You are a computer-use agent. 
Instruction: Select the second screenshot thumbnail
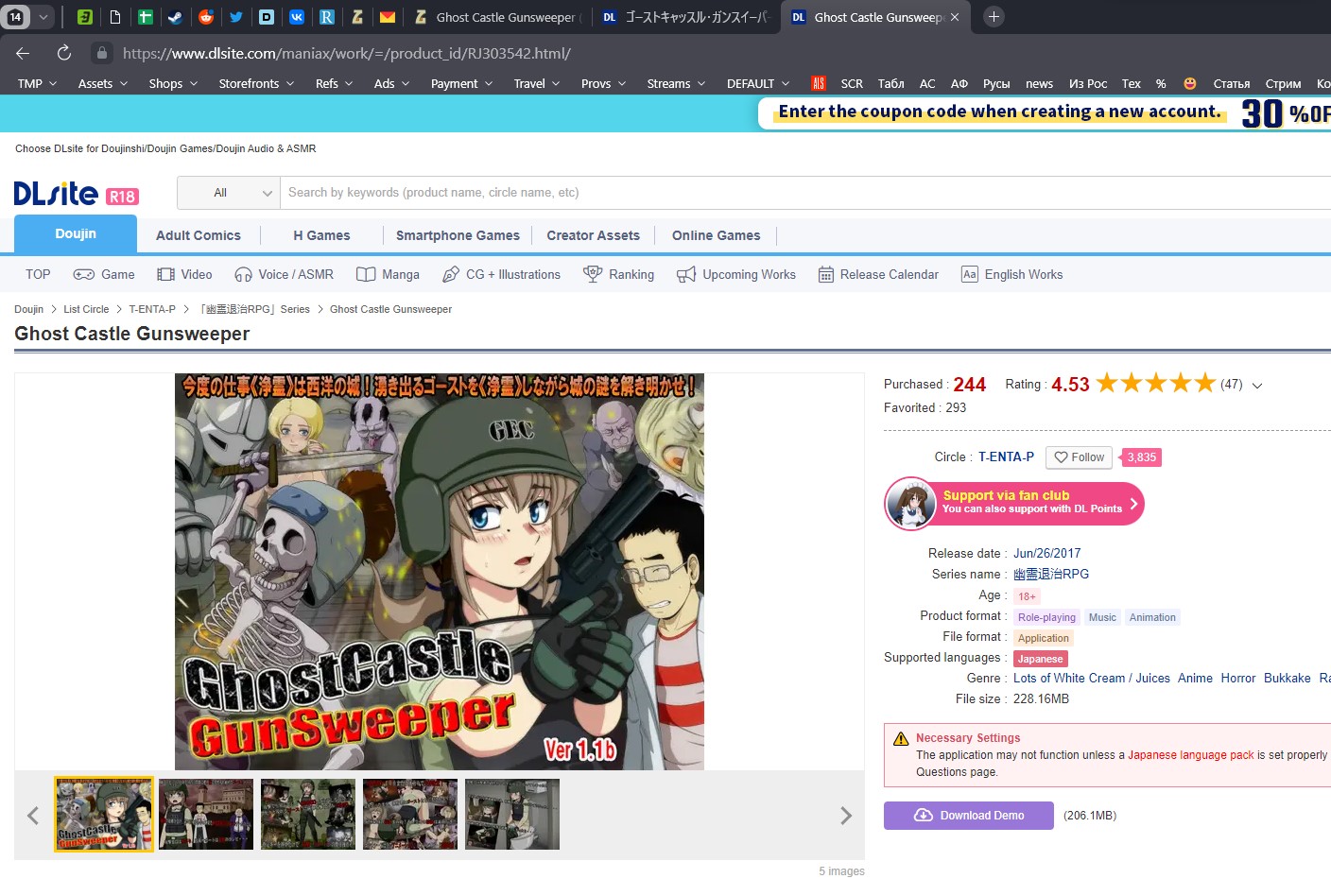pyautogui.click(x=206, y=815)
